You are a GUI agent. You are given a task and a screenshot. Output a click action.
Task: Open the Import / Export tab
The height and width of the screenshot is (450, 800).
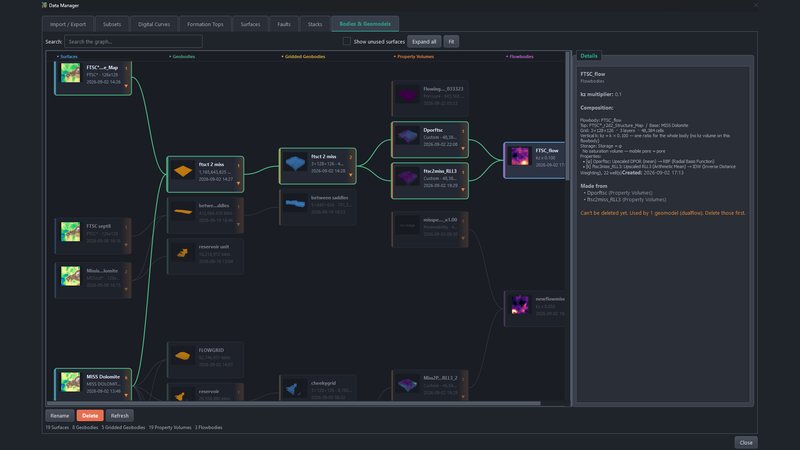pos(68,24)
